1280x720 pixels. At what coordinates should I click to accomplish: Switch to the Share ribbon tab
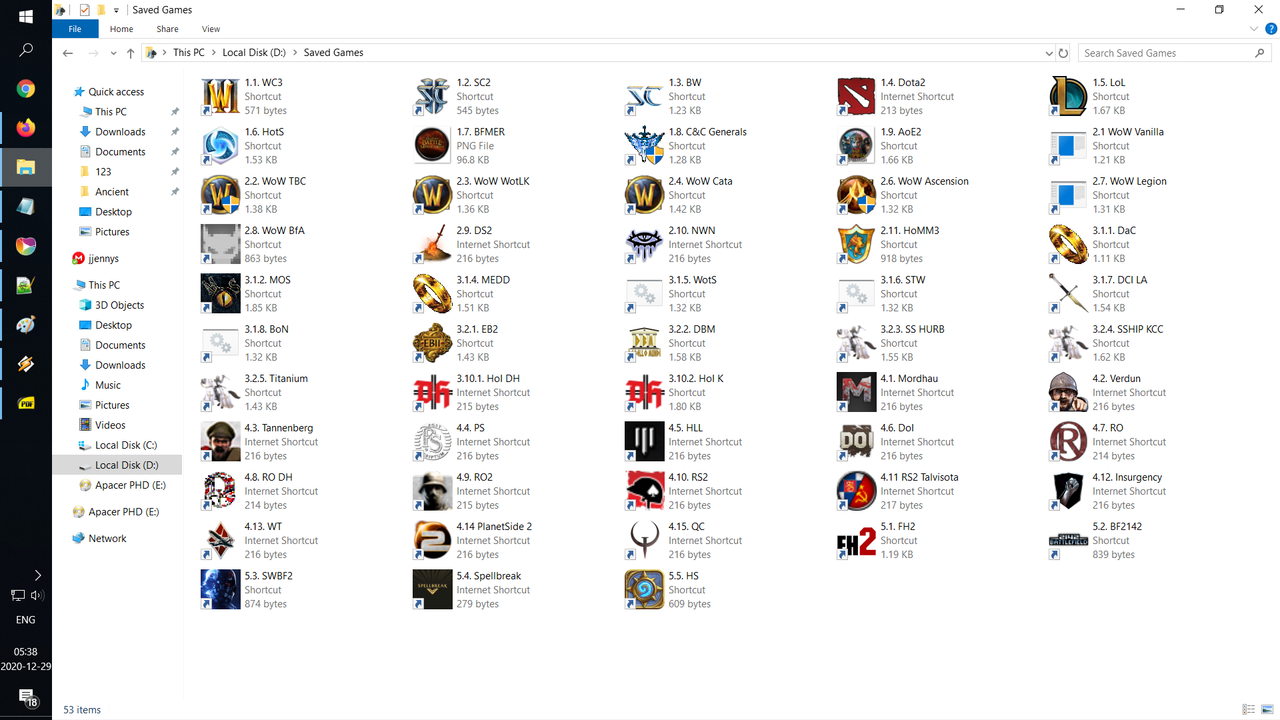[x=167, y=29]
